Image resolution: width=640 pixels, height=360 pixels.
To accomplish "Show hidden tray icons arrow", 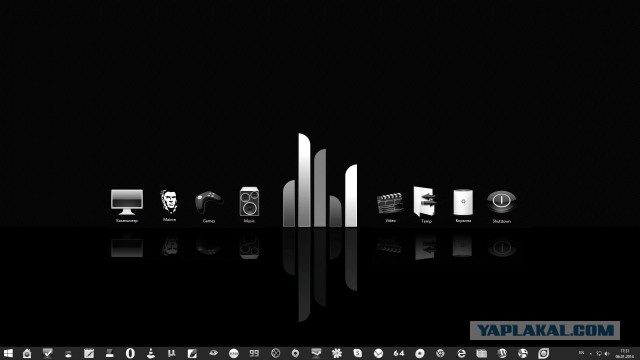I will click(x=591, y=353).
